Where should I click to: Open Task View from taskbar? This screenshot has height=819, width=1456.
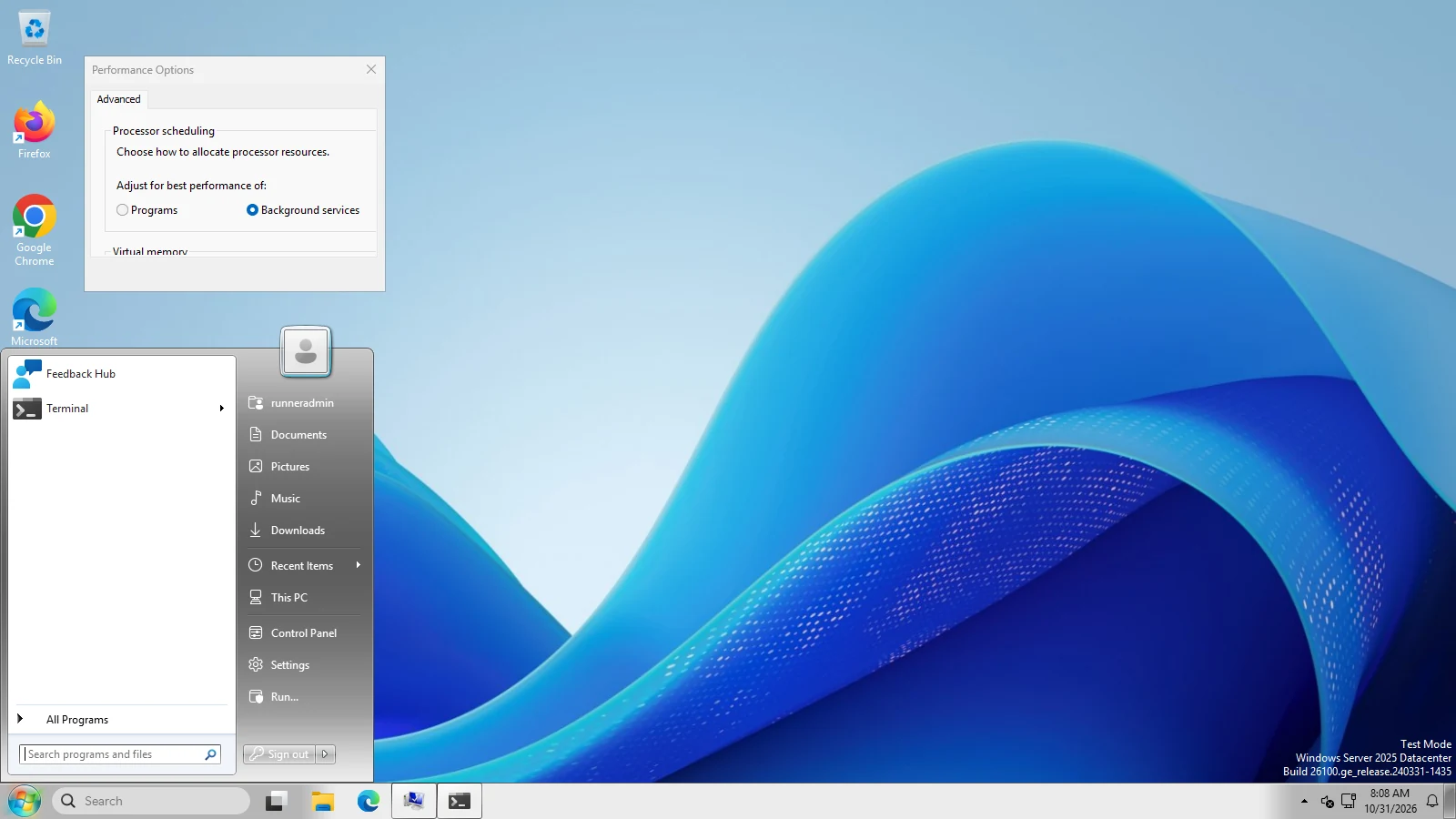tap(277, 802)
